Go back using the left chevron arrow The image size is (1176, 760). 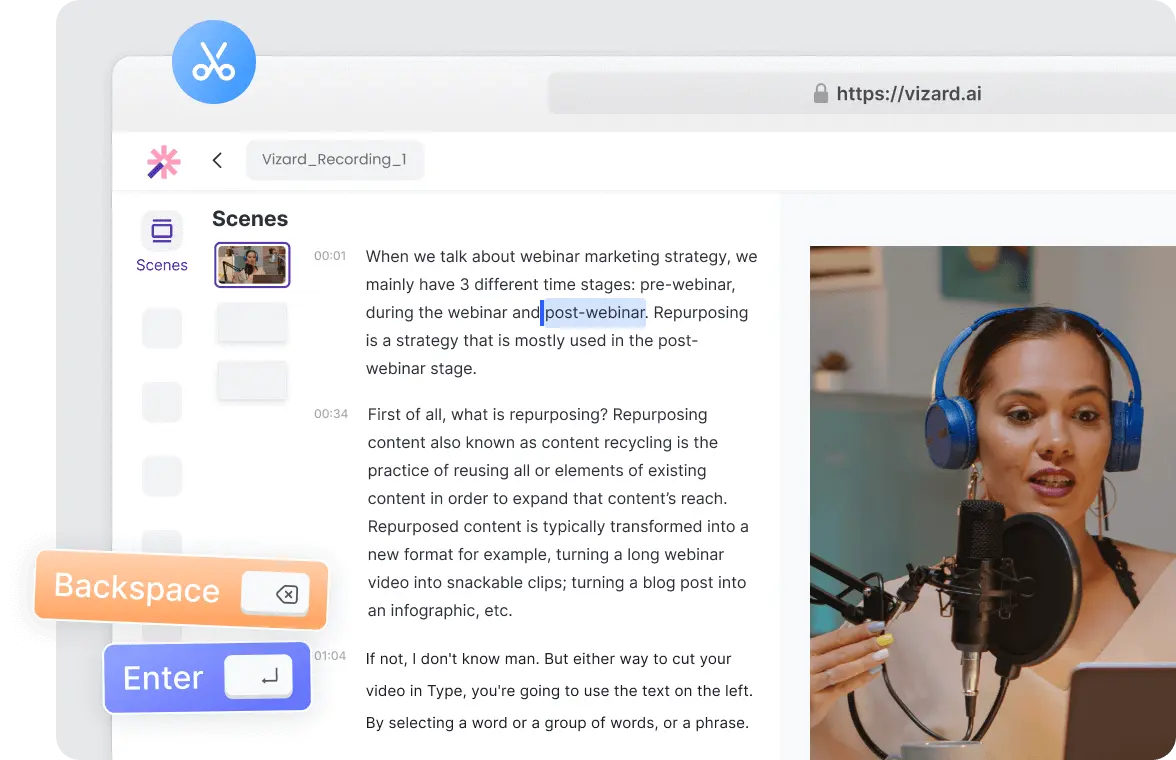click(218, 160)
